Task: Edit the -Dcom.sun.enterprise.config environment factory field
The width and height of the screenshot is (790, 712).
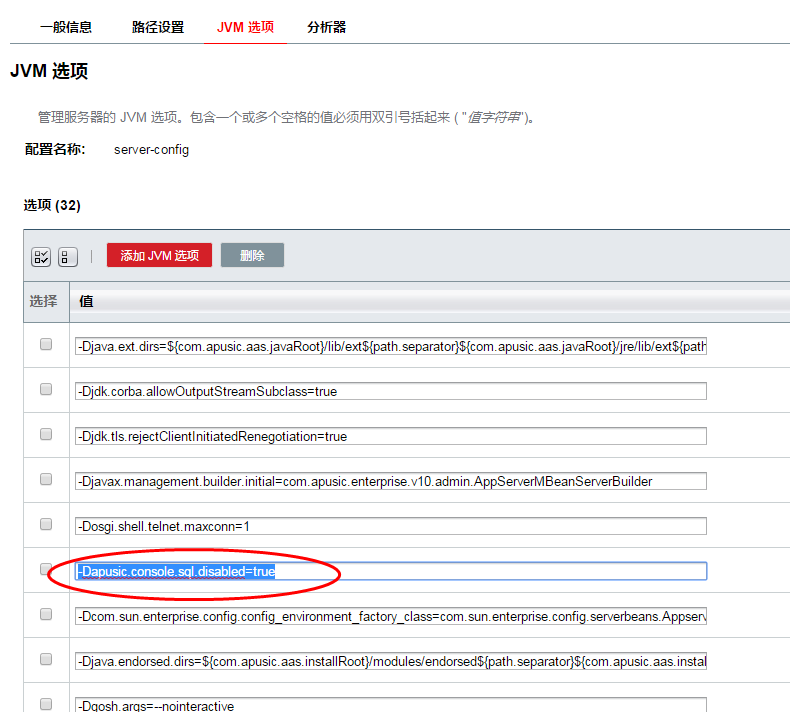Action: pos(391,616)
